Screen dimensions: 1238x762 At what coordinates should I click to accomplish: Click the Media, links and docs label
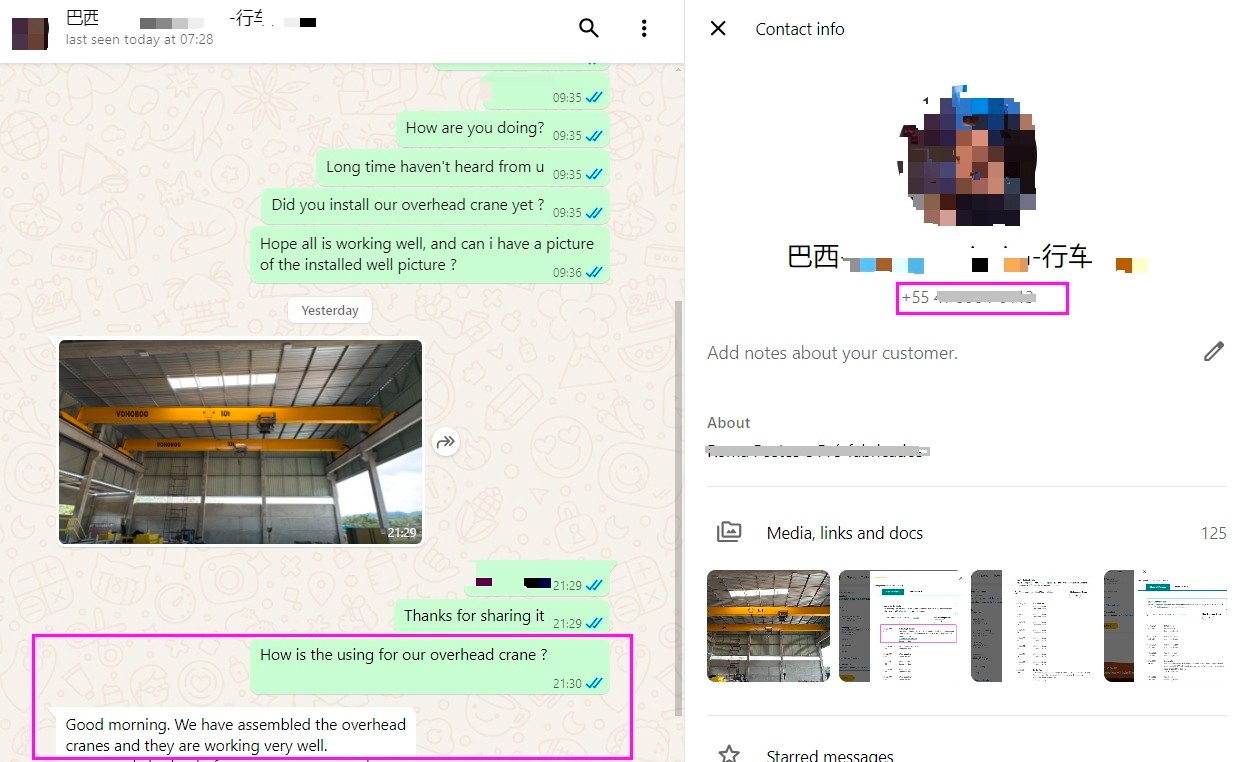click(844, 533)
